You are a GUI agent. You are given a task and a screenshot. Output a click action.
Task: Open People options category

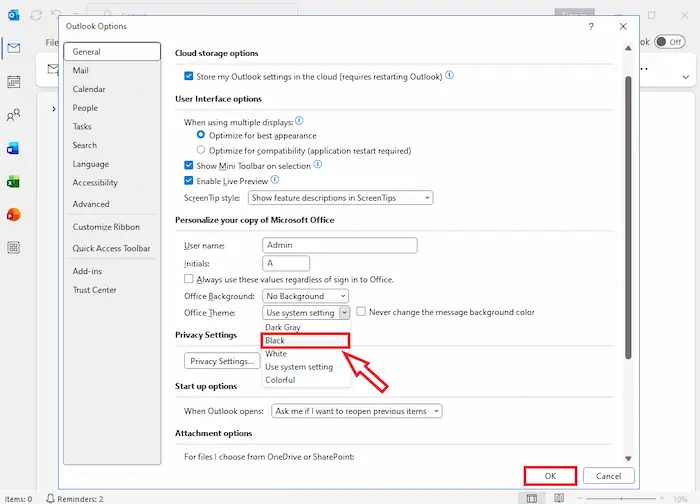coord(112,108)
